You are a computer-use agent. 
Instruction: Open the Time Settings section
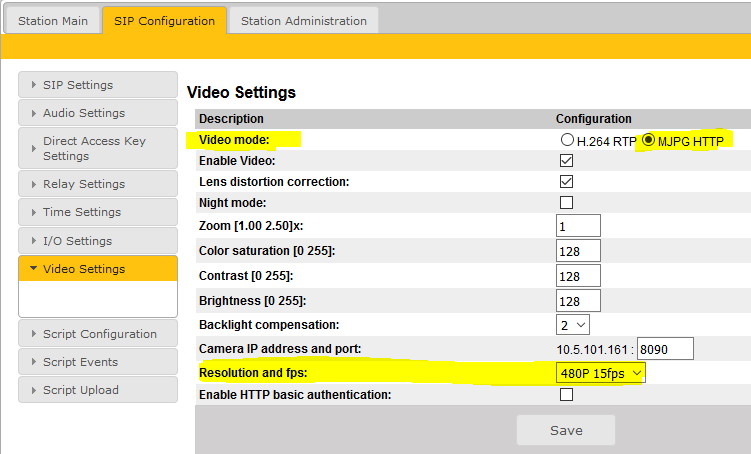(x=97, y=212)
